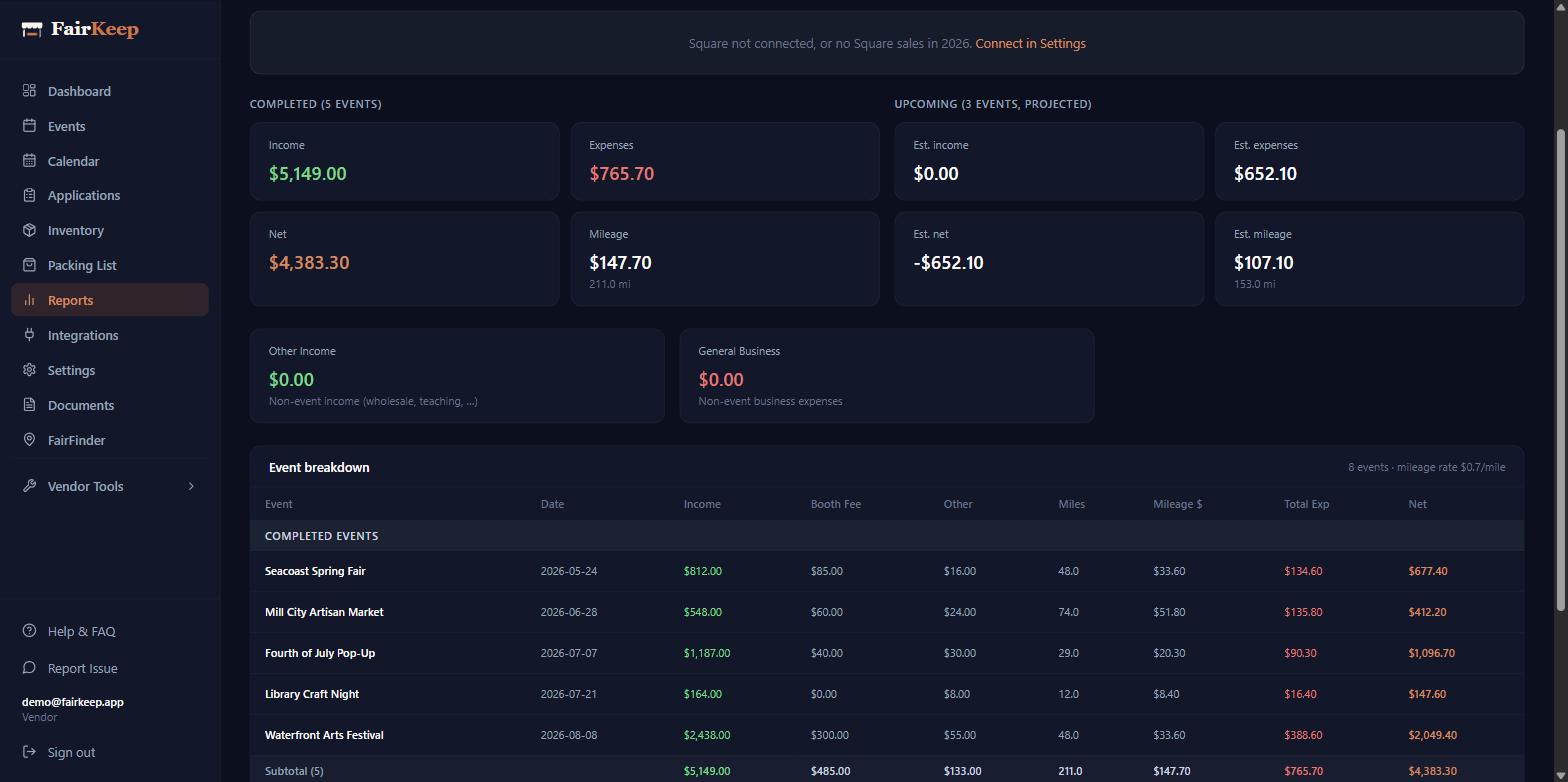Click the date 2026-07-07 cell
The height and width of the screenshot is (782, 1568).
(x=569, y=653)
